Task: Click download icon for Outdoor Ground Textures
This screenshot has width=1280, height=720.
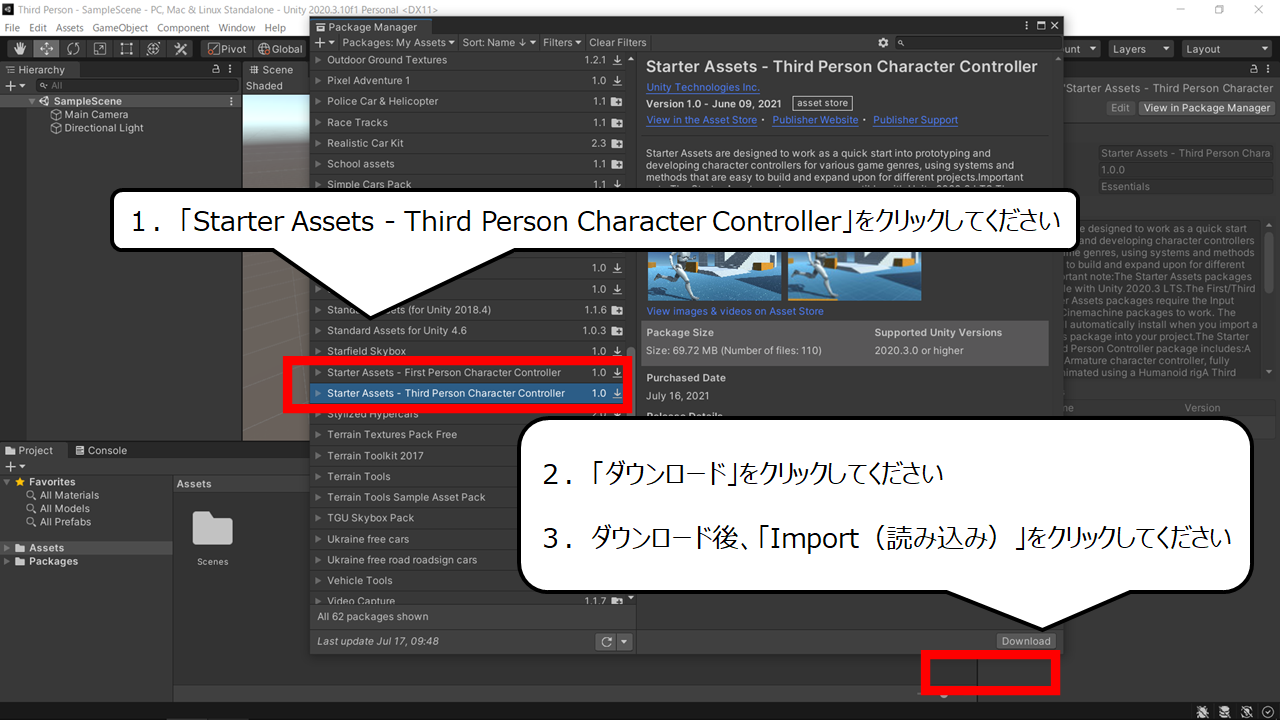Action: 617,60
